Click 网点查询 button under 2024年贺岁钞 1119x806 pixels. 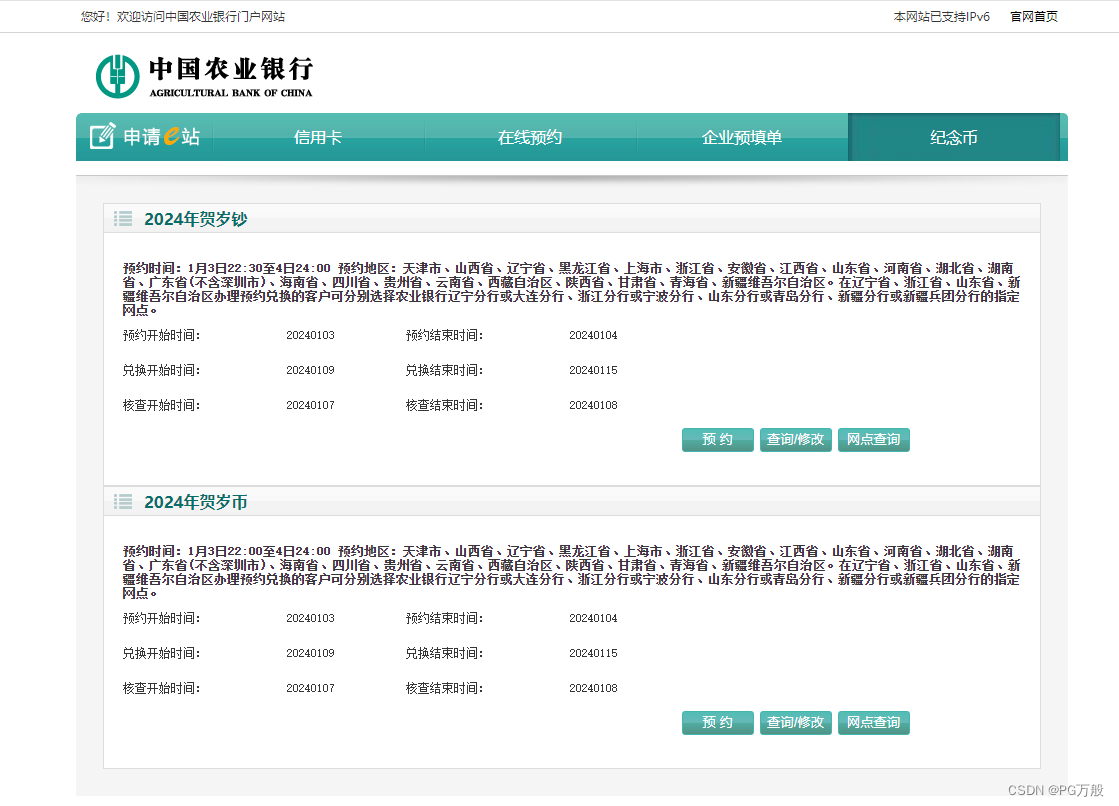(x=874, y=440)
